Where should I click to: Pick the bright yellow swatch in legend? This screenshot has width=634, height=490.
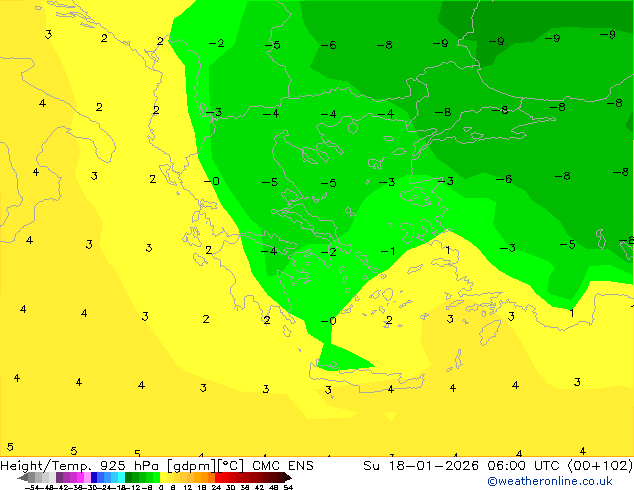(163, 477)
